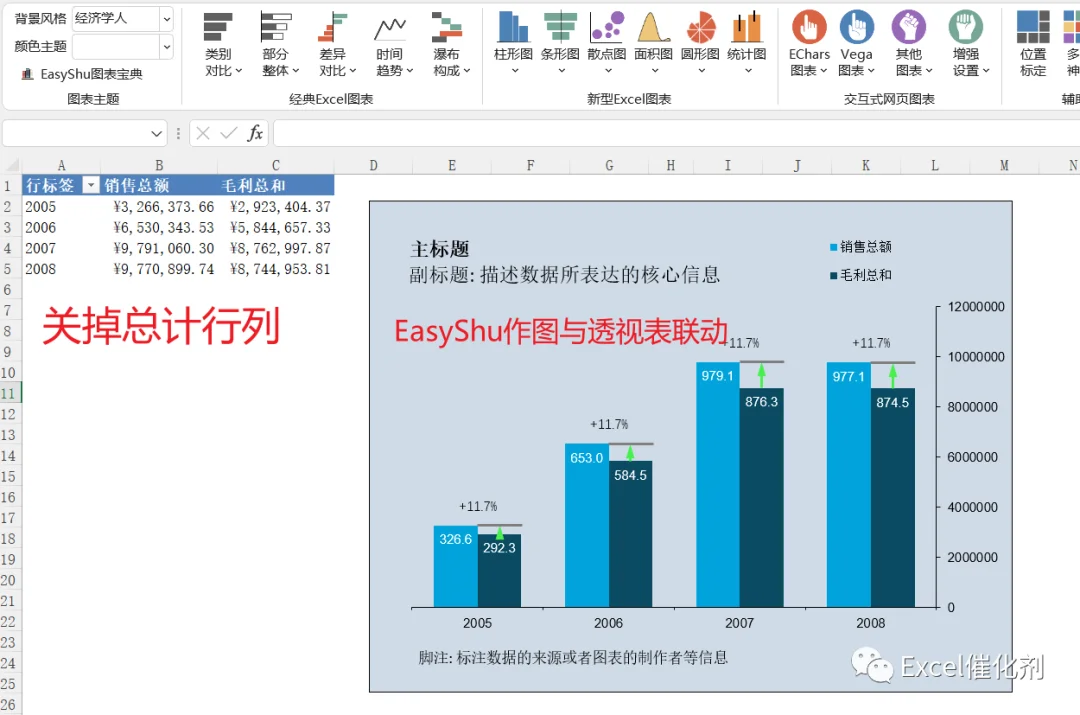Click the 销售总额 legend entry in chart

[861, 247]
